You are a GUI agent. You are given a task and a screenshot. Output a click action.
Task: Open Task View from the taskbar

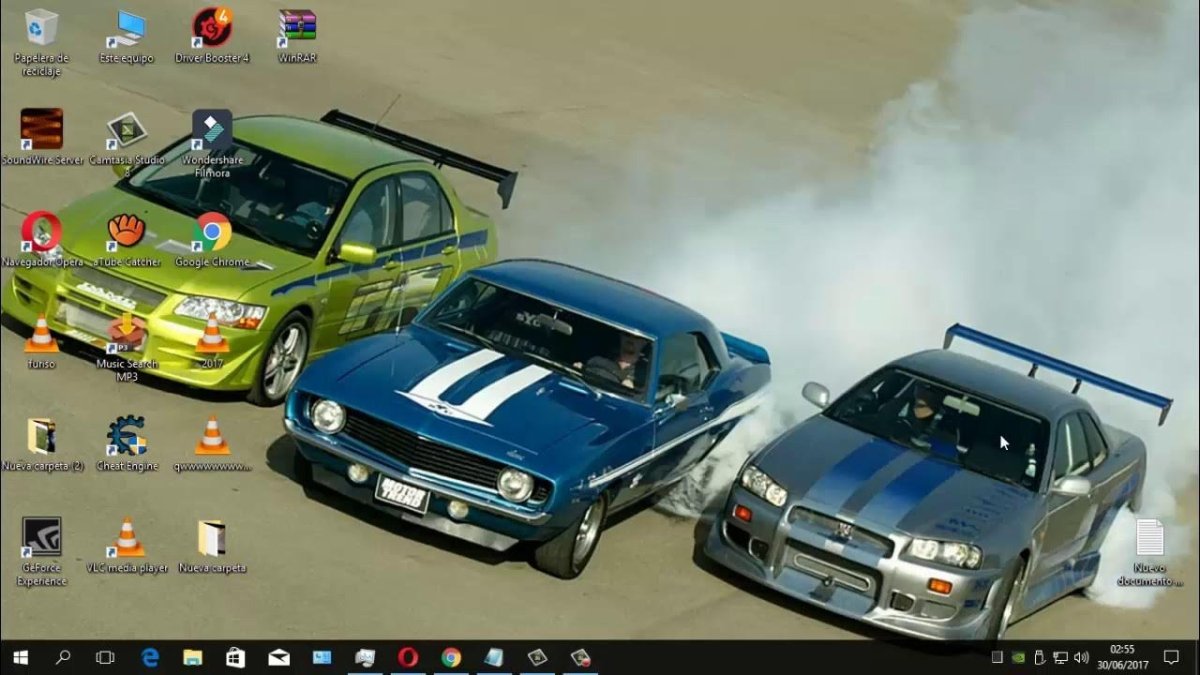coord(105,657)
